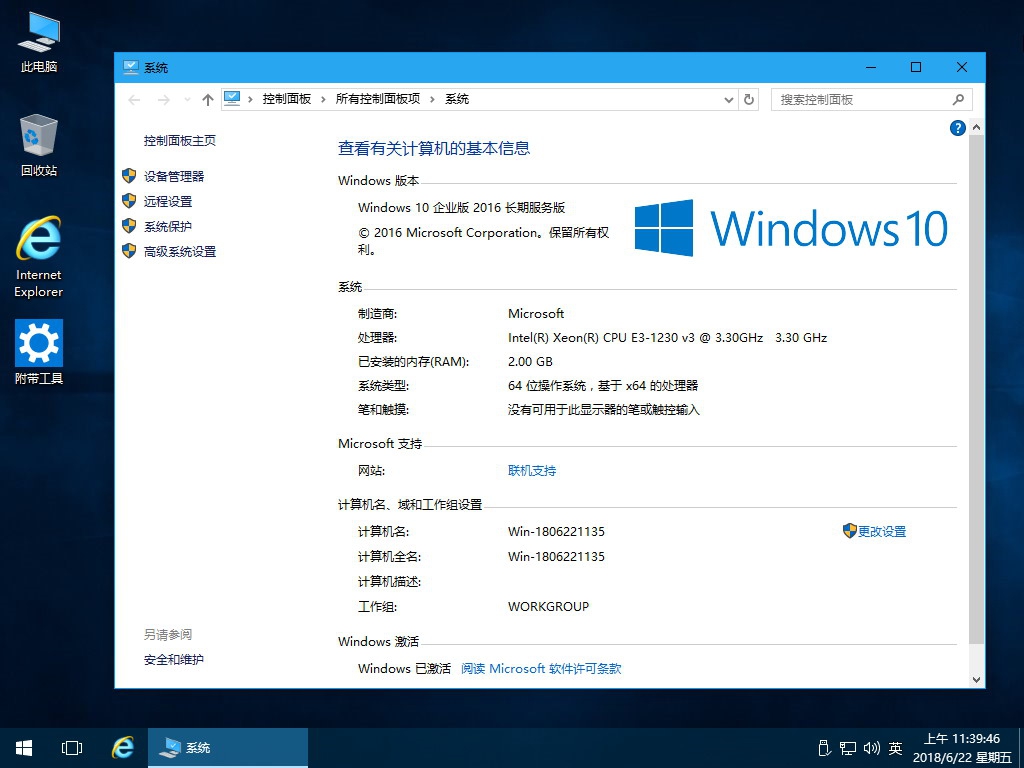Open recent locations dropdown arrow

point(187,99)
